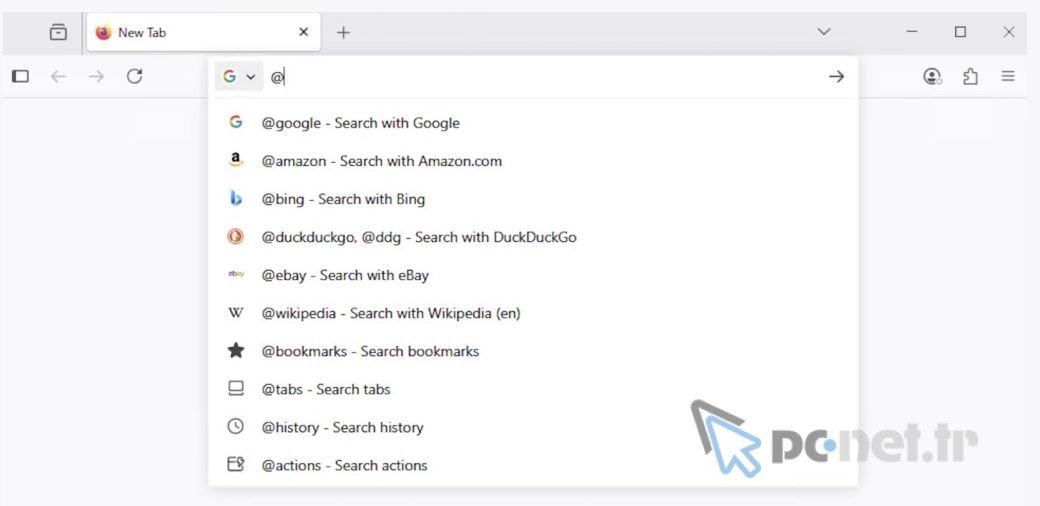Click the tabs laptop icon
The image size is (1040, 506).
pyautogui.click(x=235, y=389)
